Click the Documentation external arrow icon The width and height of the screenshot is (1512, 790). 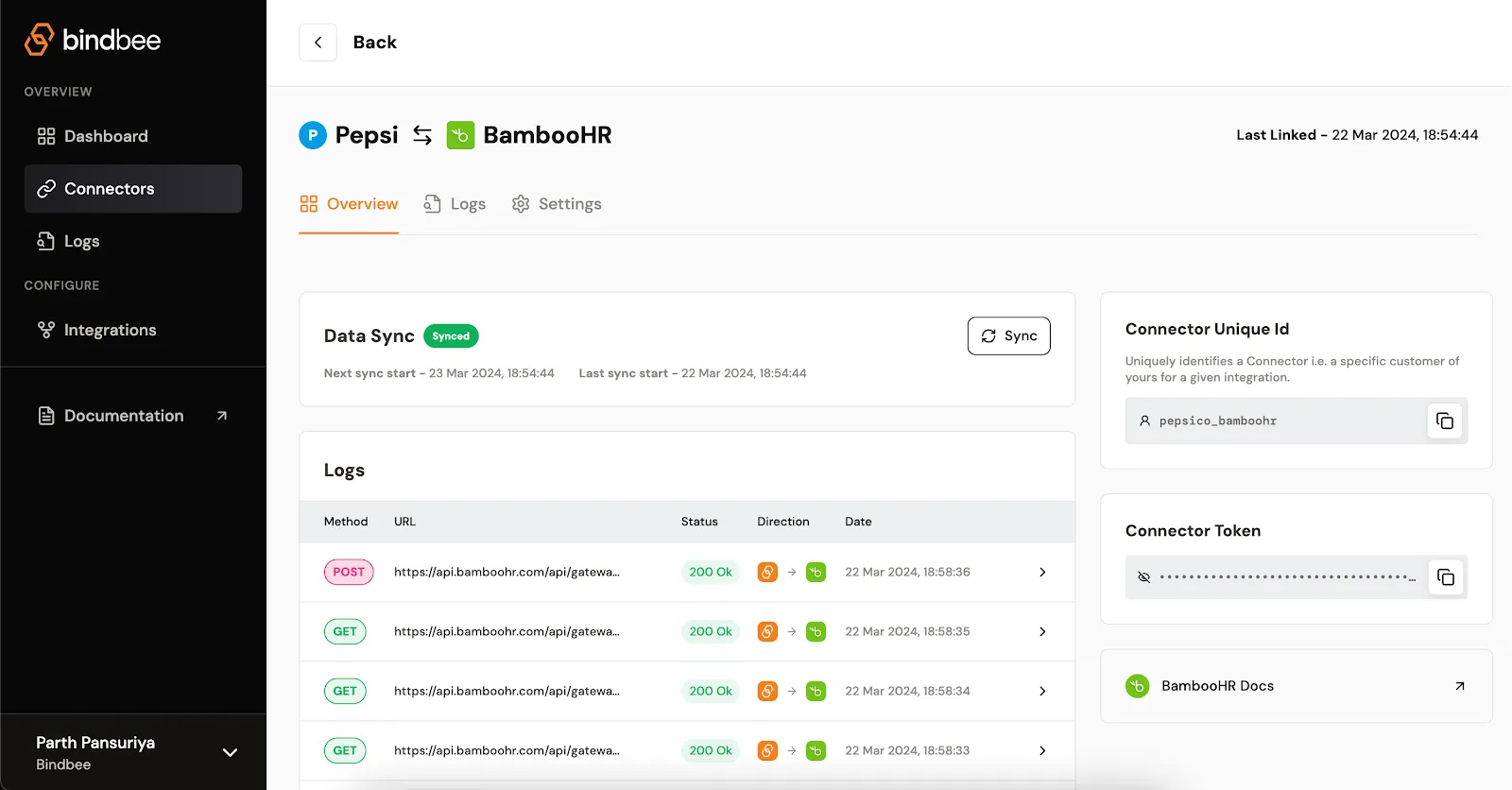point(222,416)
